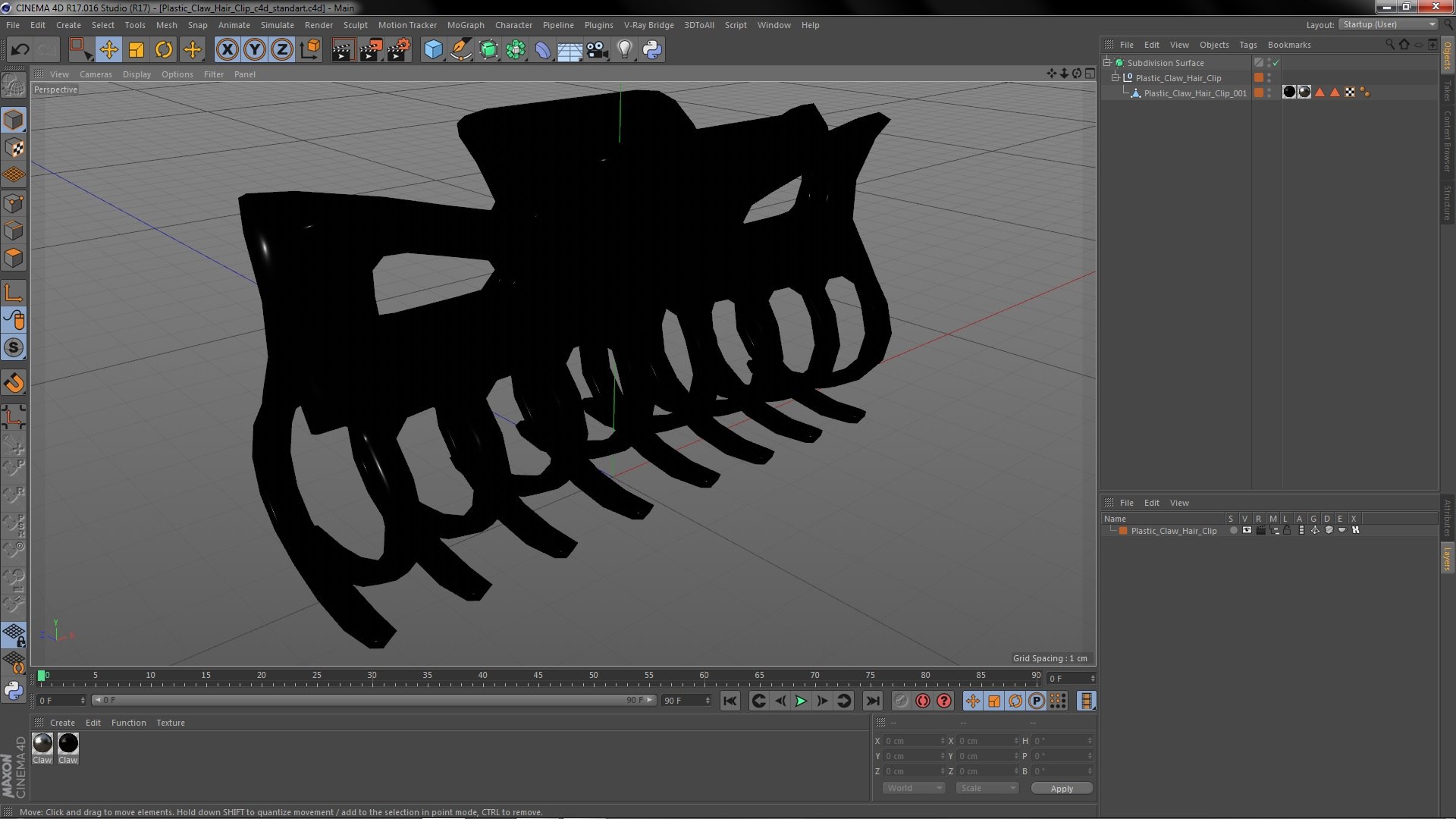The image size is (1456, 819).
Task: Open the Cameras viewport menu
Action: click(96, 74)
